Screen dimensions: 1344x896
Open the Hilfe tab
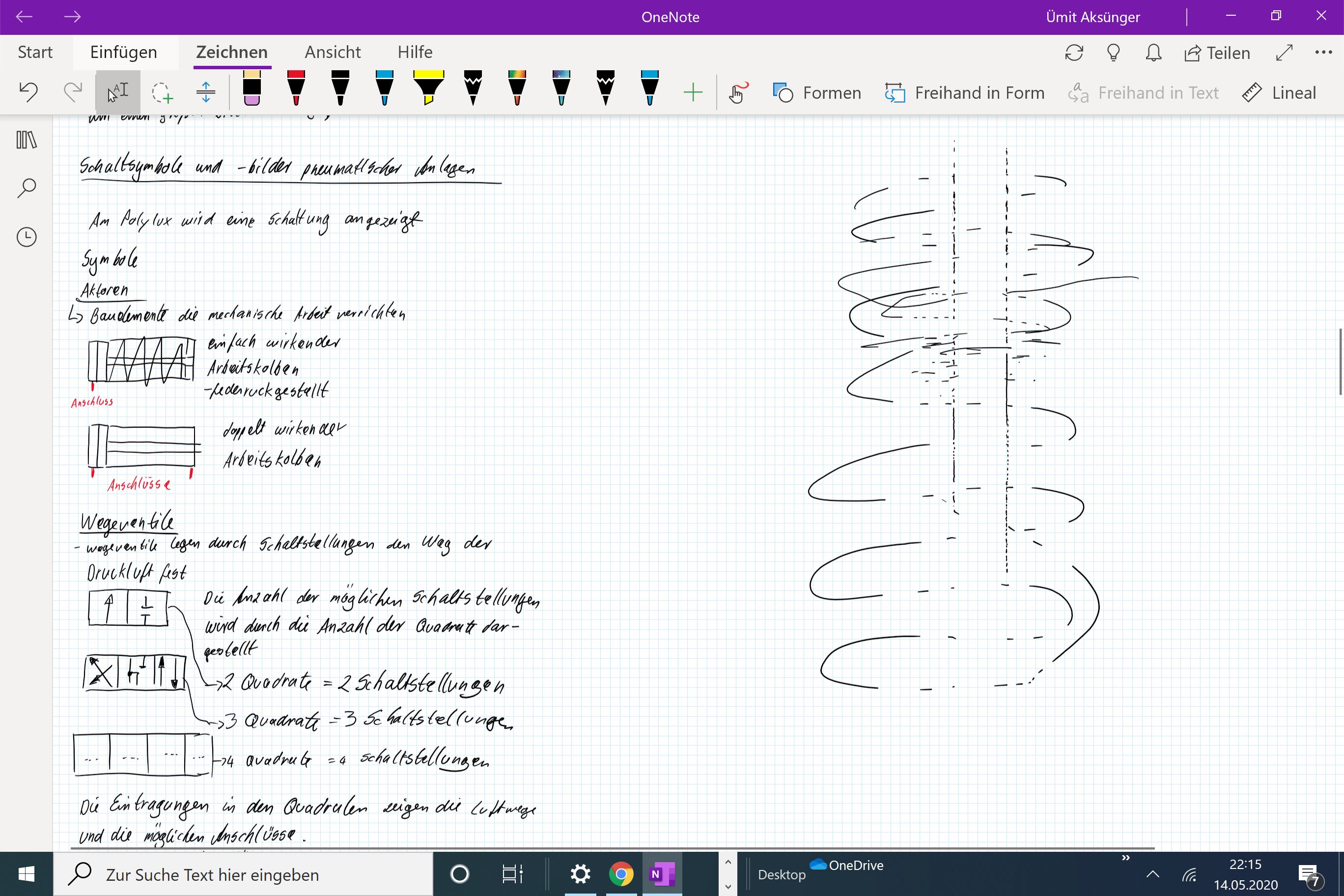415,52
